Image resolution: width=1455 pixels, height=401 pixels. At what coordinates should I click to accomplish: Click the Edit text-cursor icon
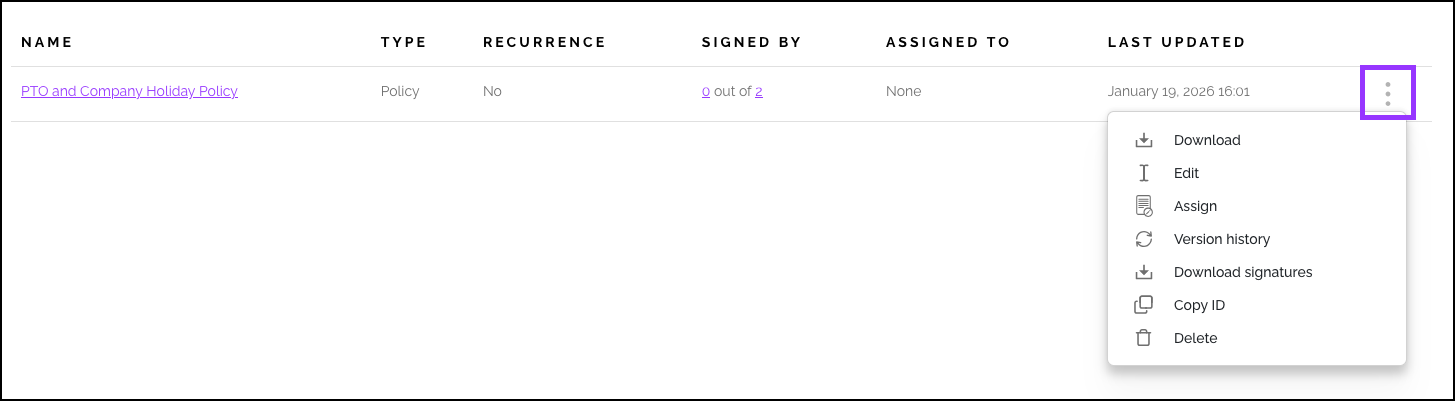[x=1144, y=173]
